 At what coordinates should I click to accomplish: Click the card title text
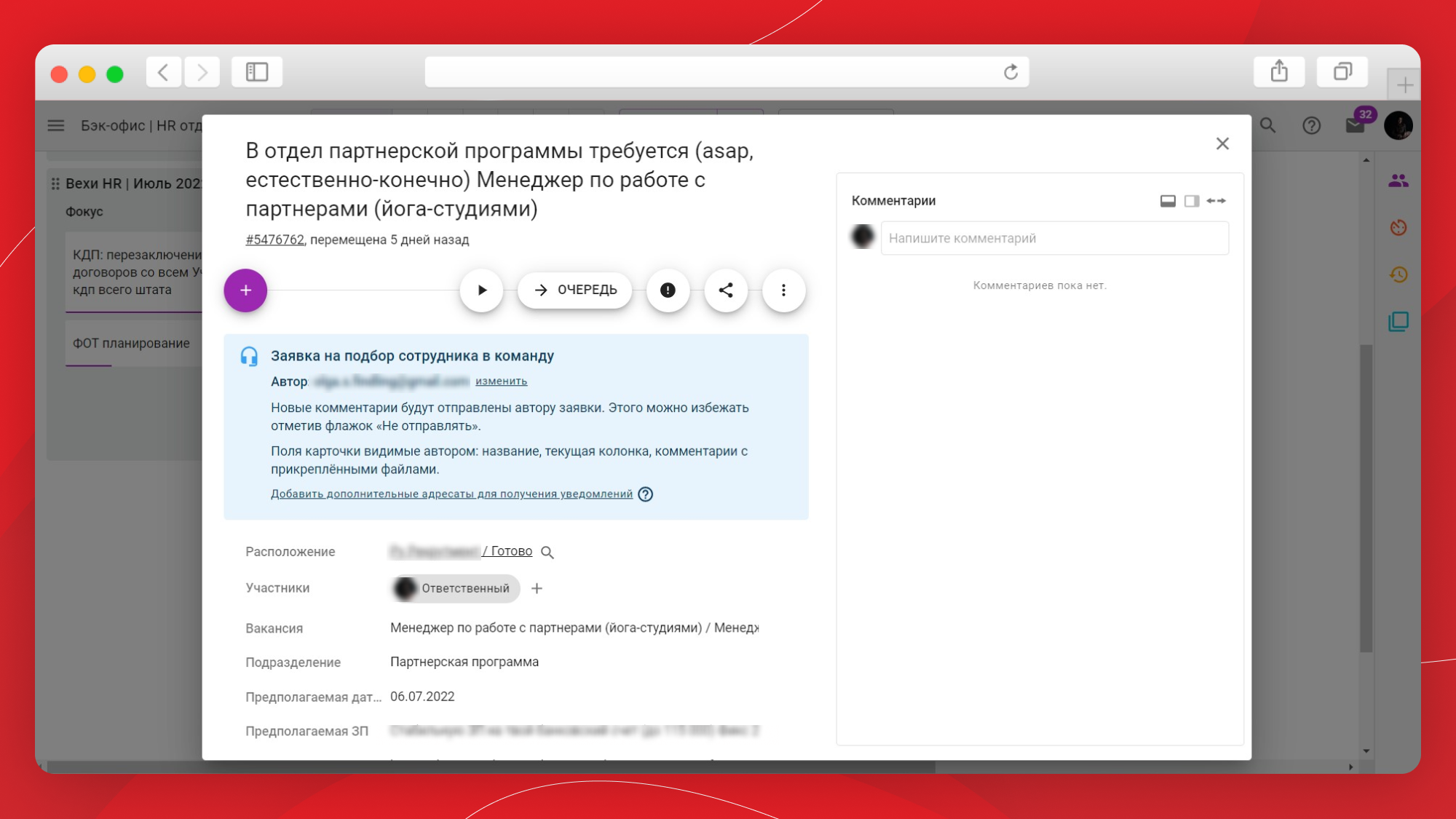tap(499, 180)
